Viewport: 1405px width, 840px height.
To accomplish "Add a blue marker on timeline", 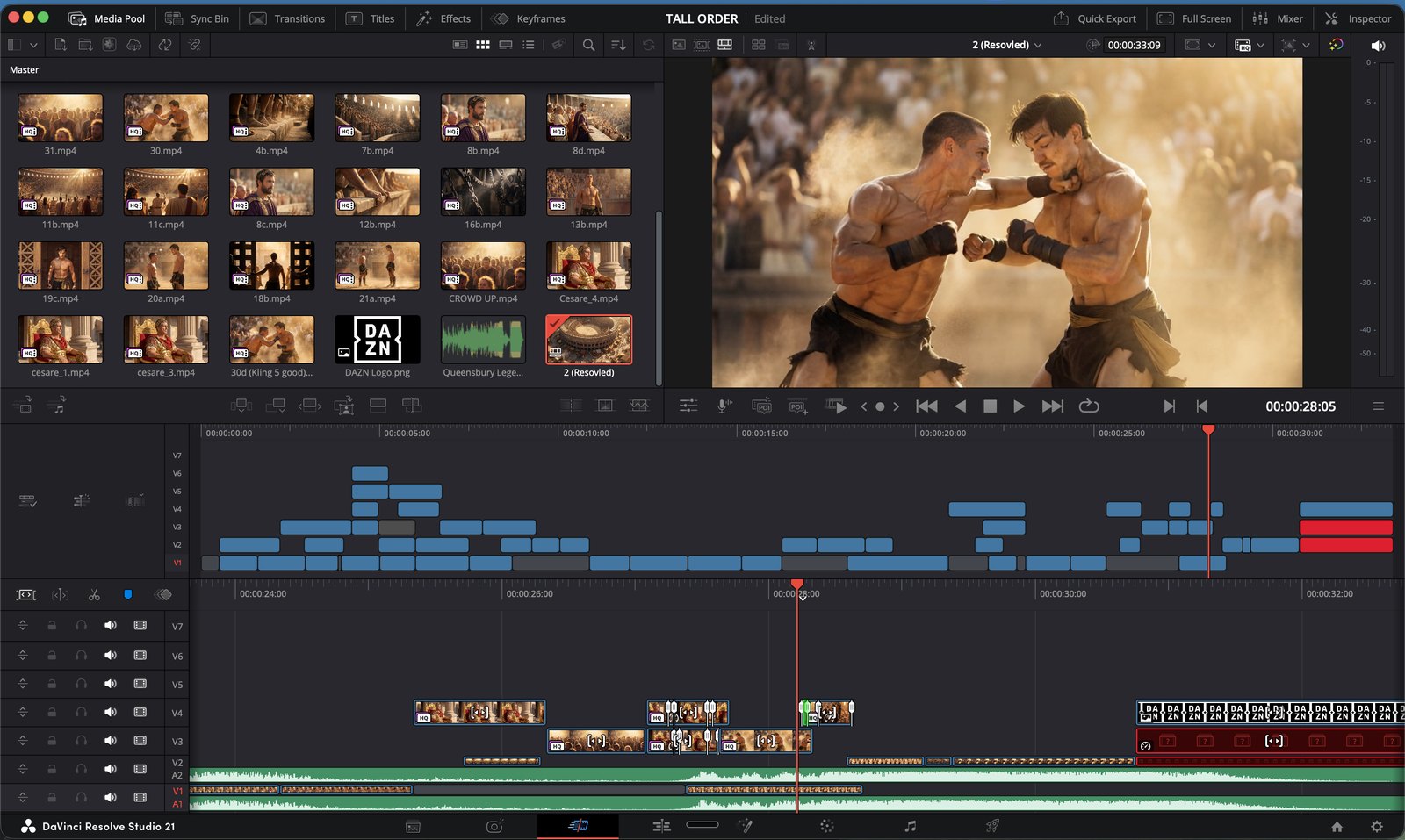I will [x=128, y=595].
